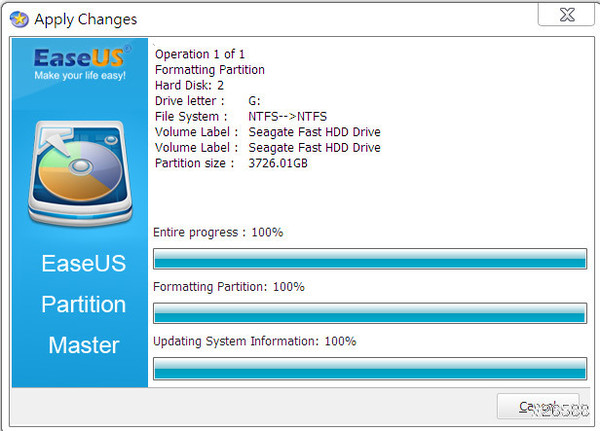
Task: Click the Updating System Information progress bar
Action: point(370,368)
